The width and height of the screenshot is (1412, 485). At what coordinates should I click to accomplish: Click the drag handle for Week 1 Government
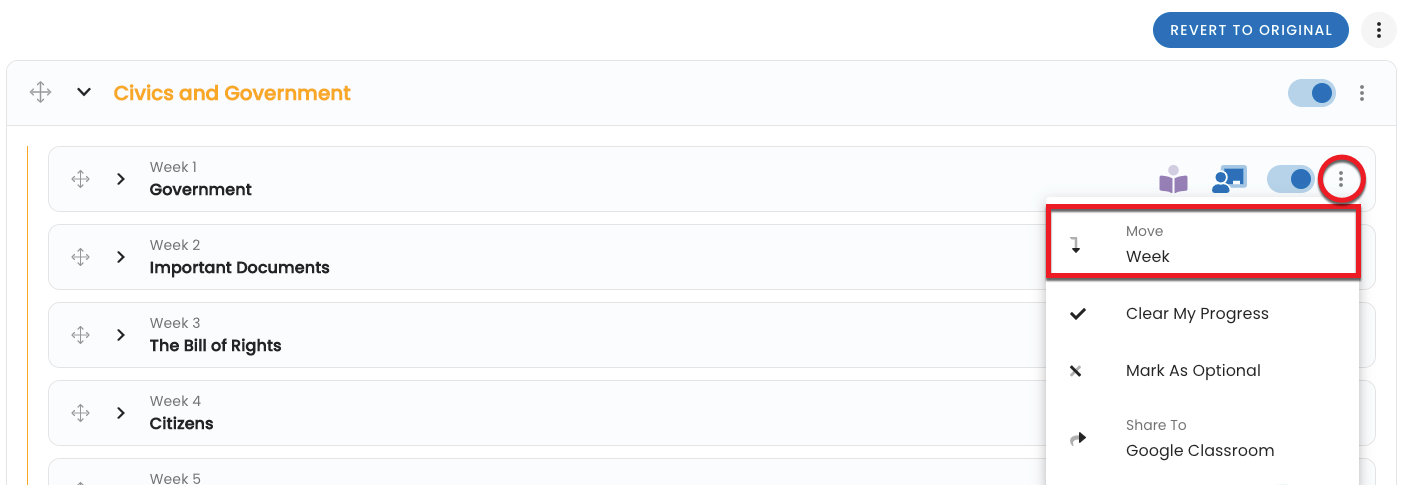pos(81,179)
